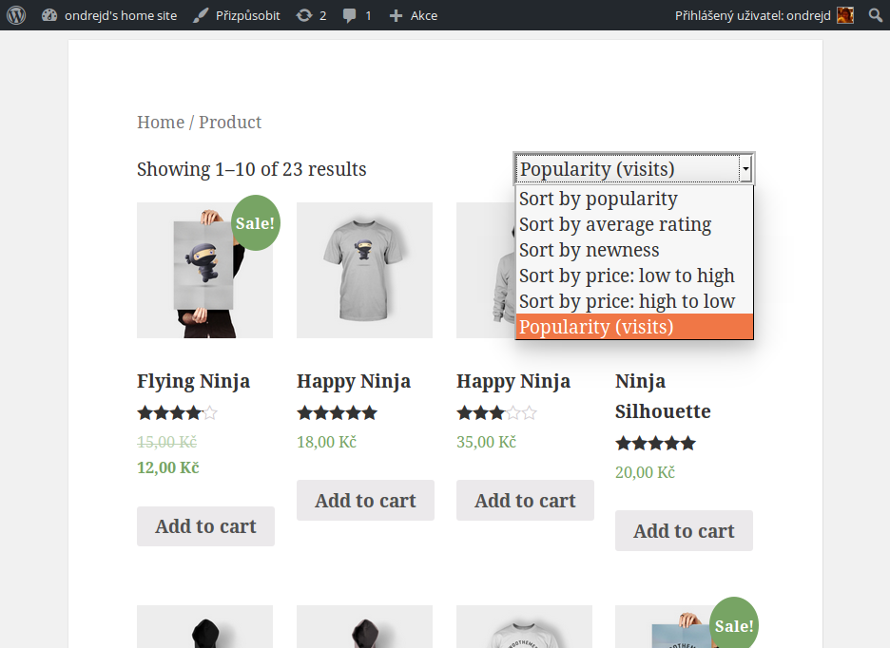Add Flying Ninja to cart
The height and width of the screenshot is (648, 890).
205,527
